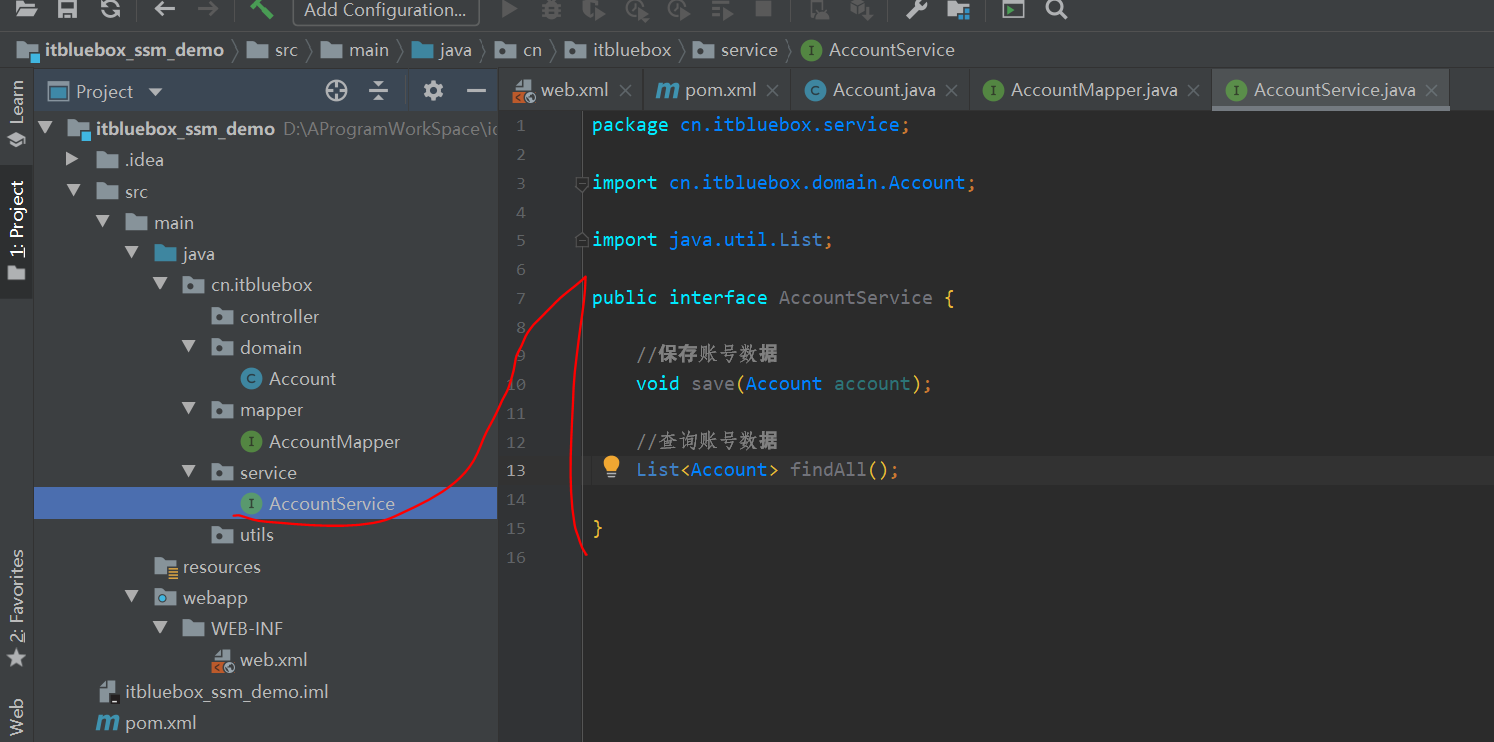Click the Run Anything terminal-like icon
This screenshot has height=742, width=1494.
coord(1013,9)
